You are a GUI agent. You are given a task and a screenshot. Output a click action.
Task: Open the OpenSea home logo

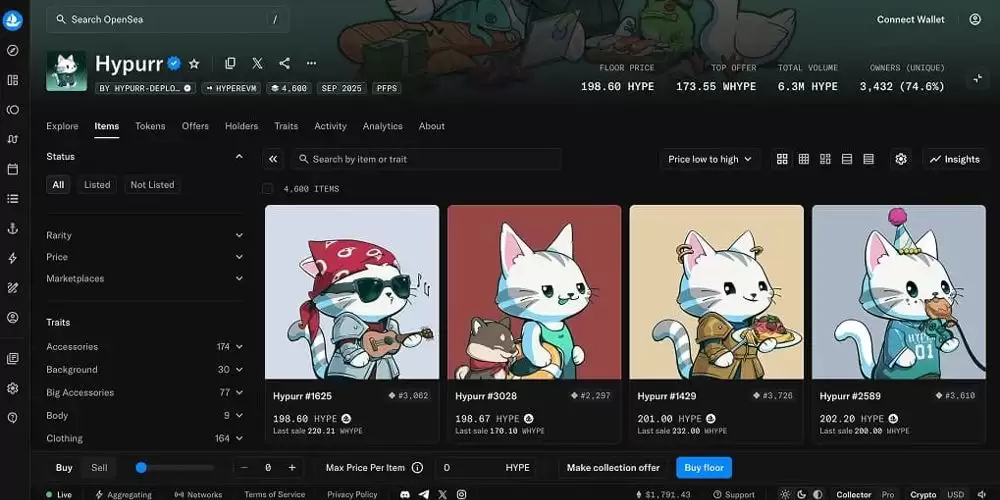click(x=13, y=20)
